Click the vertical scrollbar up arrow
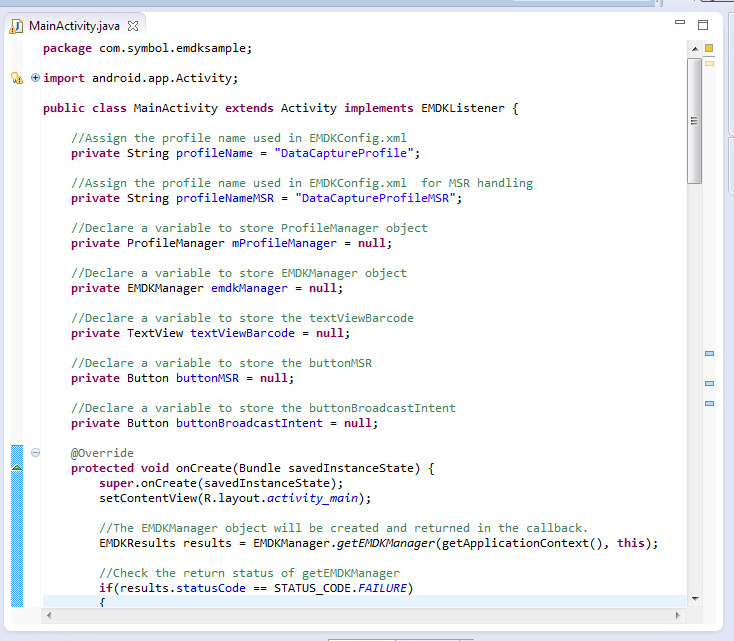 (x=694, y=48)
